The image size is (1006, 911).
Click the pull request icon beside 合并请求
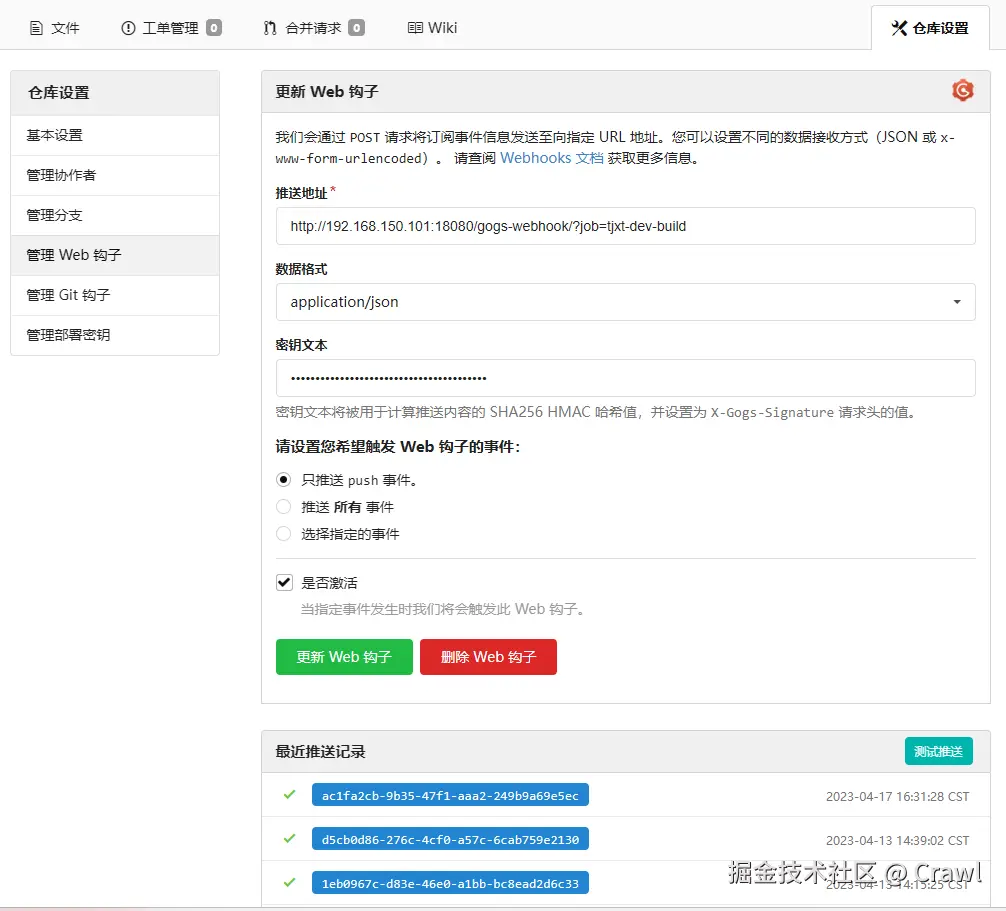coord(270,28)
